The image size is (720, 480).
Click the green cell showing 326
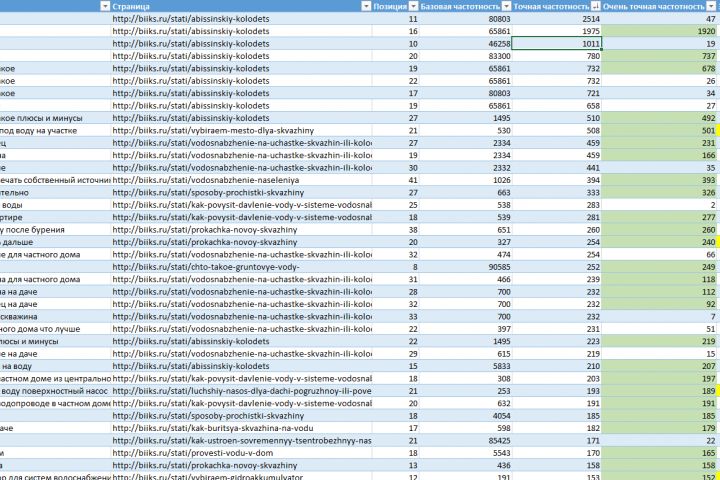[660, 192]
